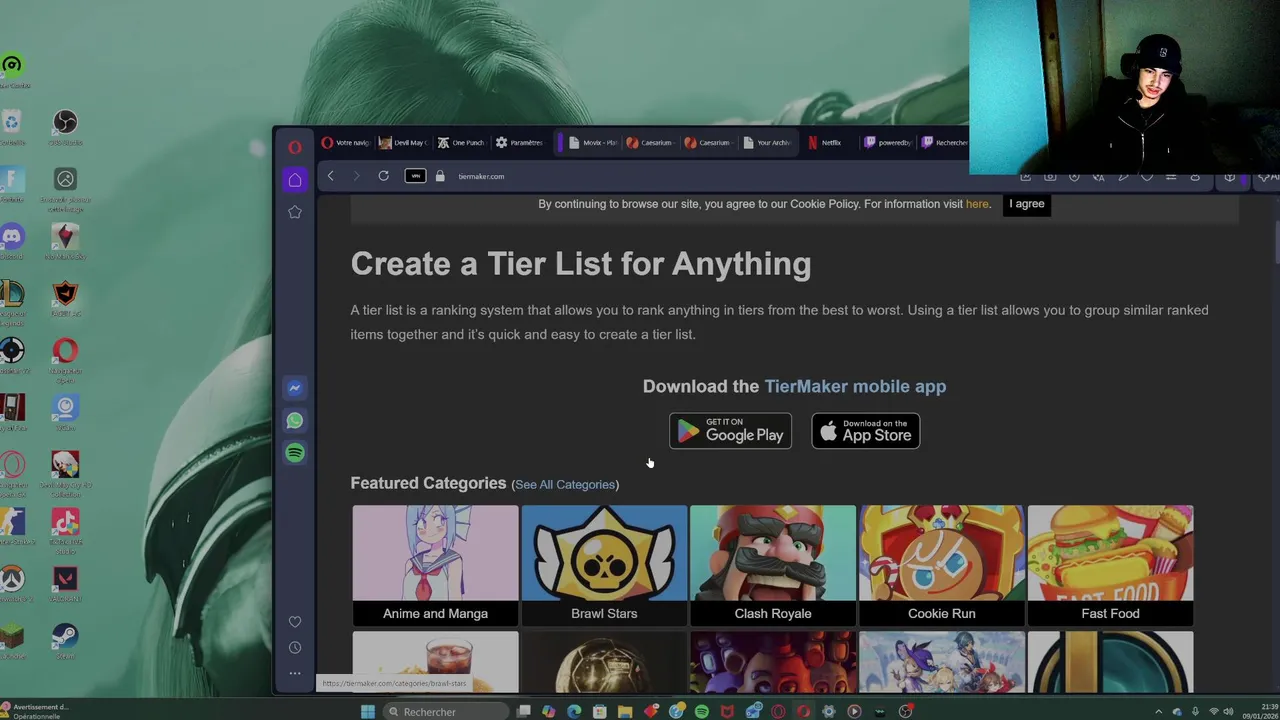
Task: Show hidden system tray icons chevron
Action: coord(1159,712)
